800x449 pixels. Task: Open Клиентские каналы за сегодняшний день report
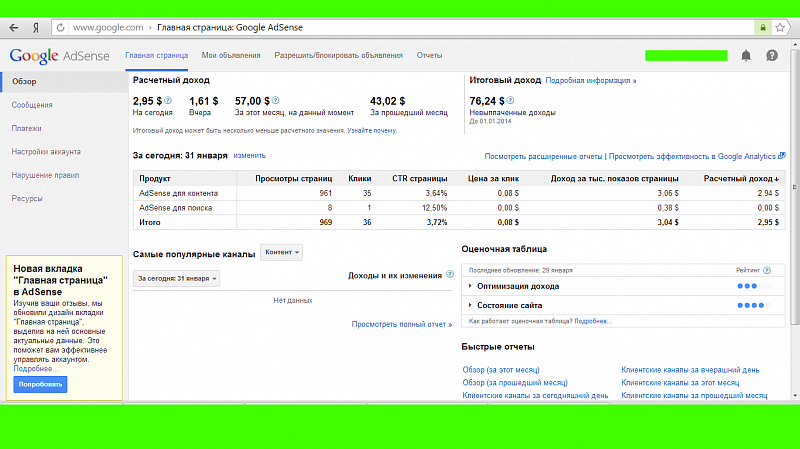click(535, 395)
